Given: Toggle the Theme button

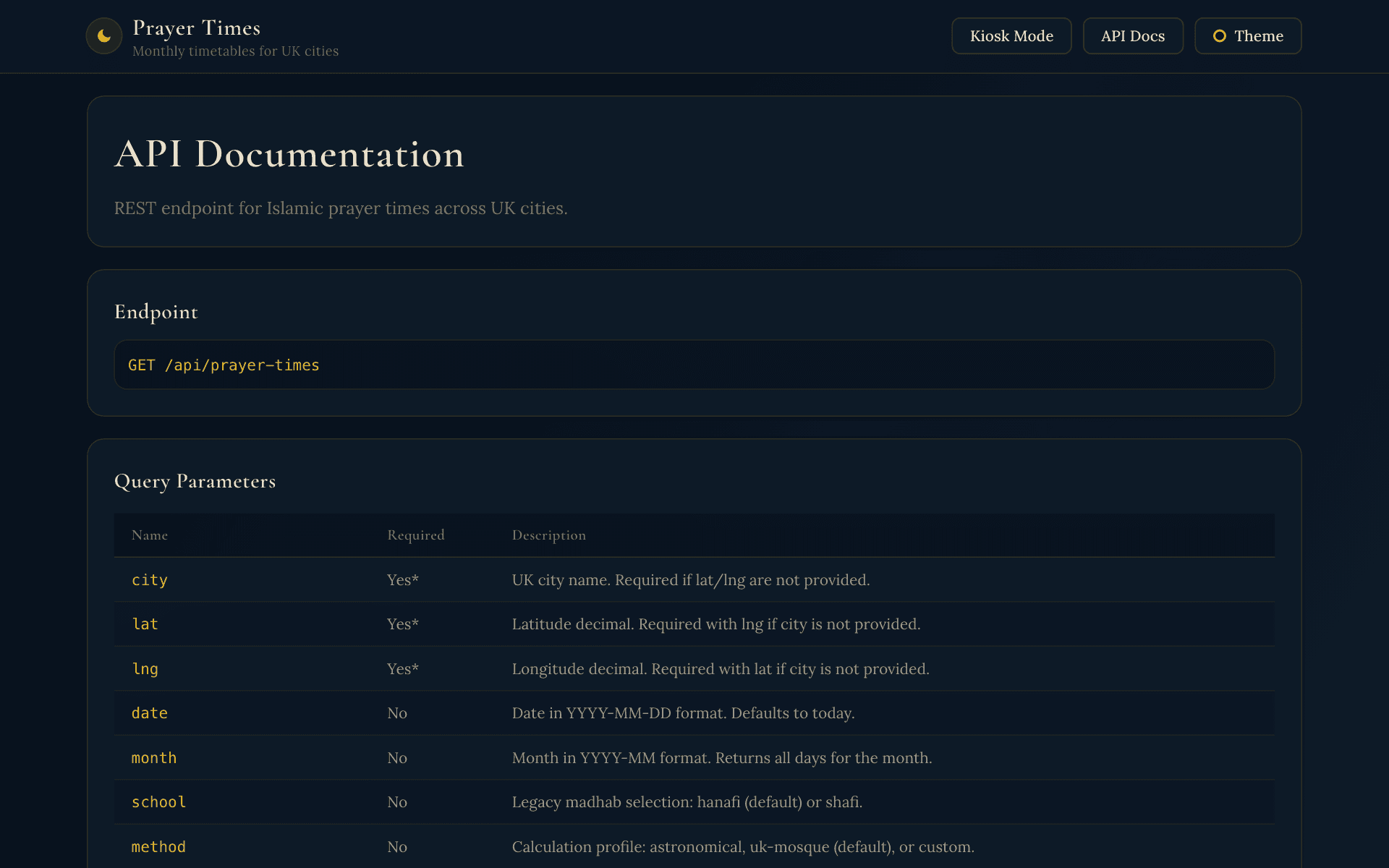Looking at the screenshot, I should (x=1248, y=36).
